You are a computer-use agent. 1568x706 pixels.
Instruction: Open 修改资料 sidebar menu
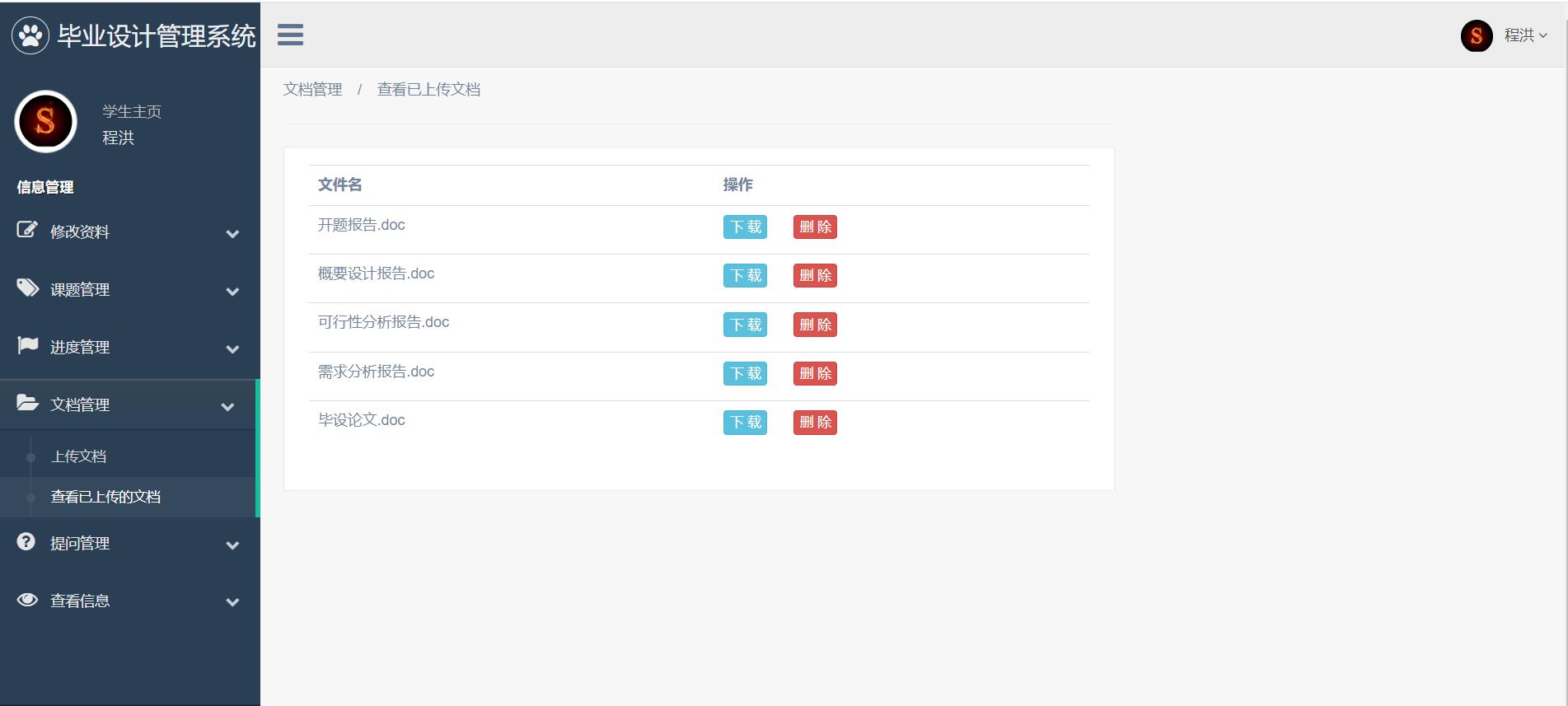pos(130,231)
